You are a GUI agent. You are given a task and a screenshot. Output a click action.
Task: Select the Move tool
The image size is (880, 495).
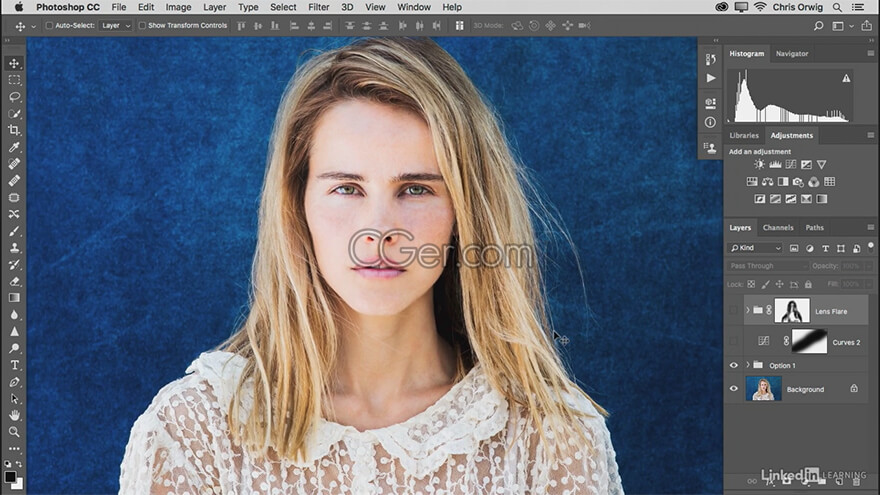click(x=14, y=63)
